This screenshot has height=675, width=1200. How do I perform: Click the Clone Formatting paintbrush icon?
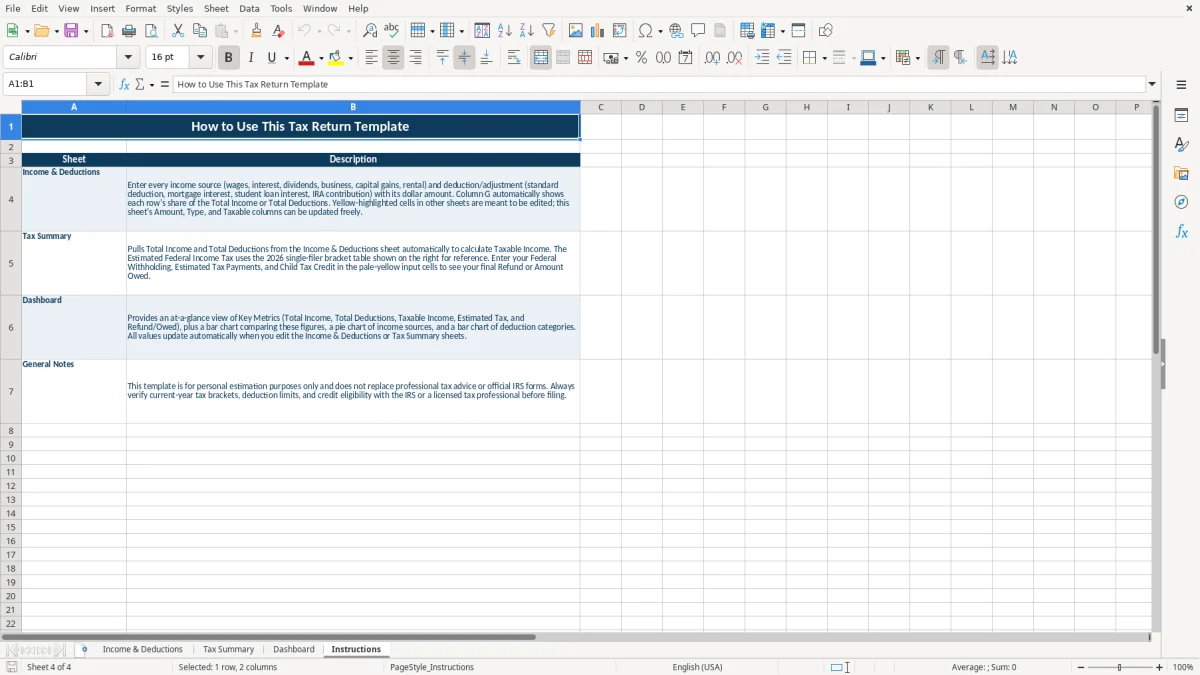pyautogui.click(x=256, y=31)
